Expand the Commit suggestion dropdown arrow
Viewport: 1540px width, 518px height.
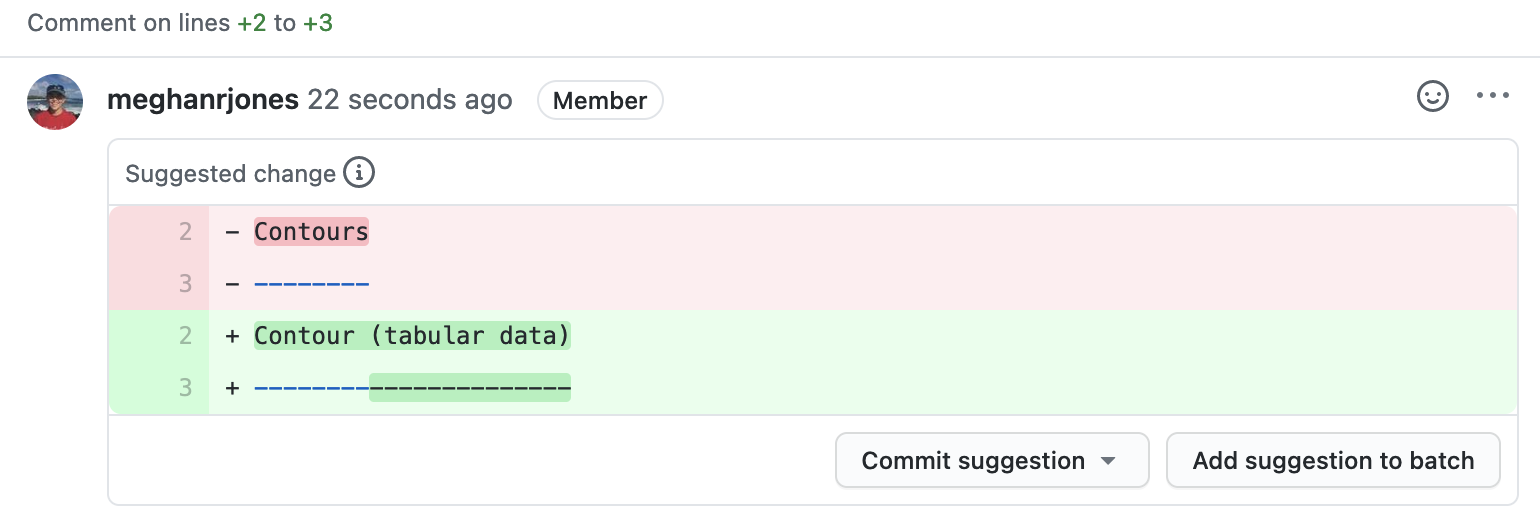tap(1107, 461)
